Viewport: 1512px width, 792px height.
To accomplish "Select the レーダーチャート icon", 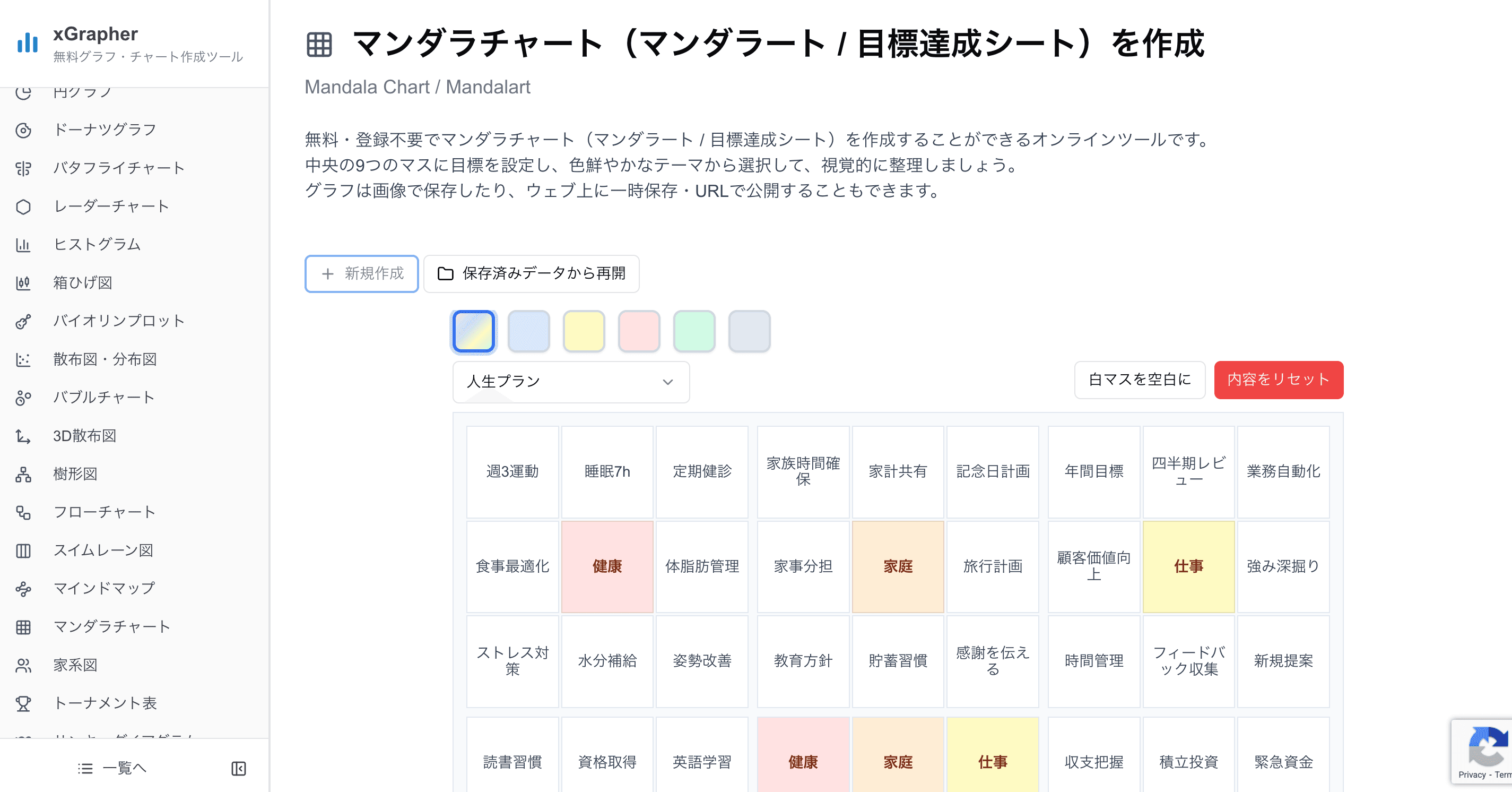I will click(23, 206).
